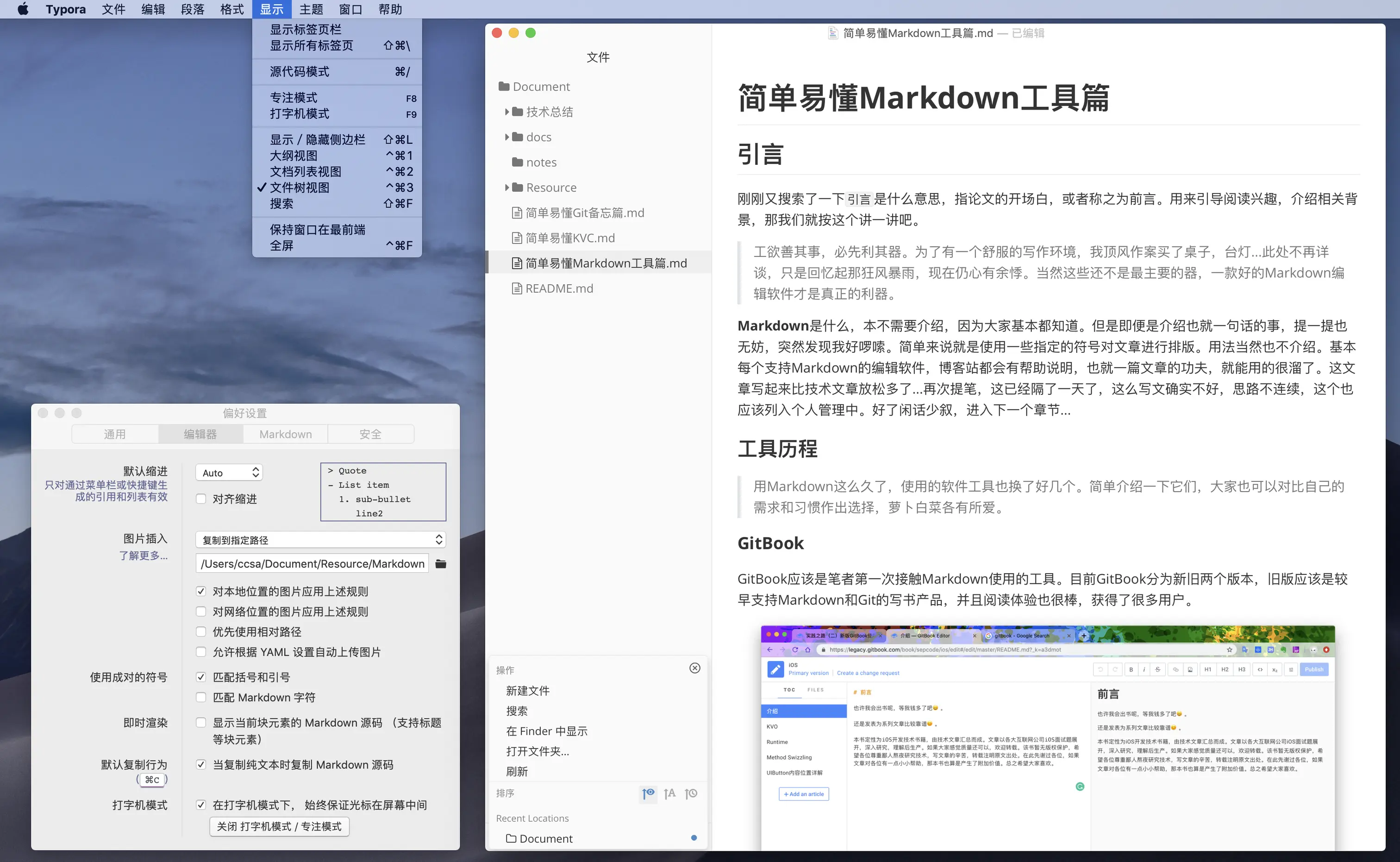
Task: Click 关闭 打字机模式 / 专注模式 button
Action: 279,826
